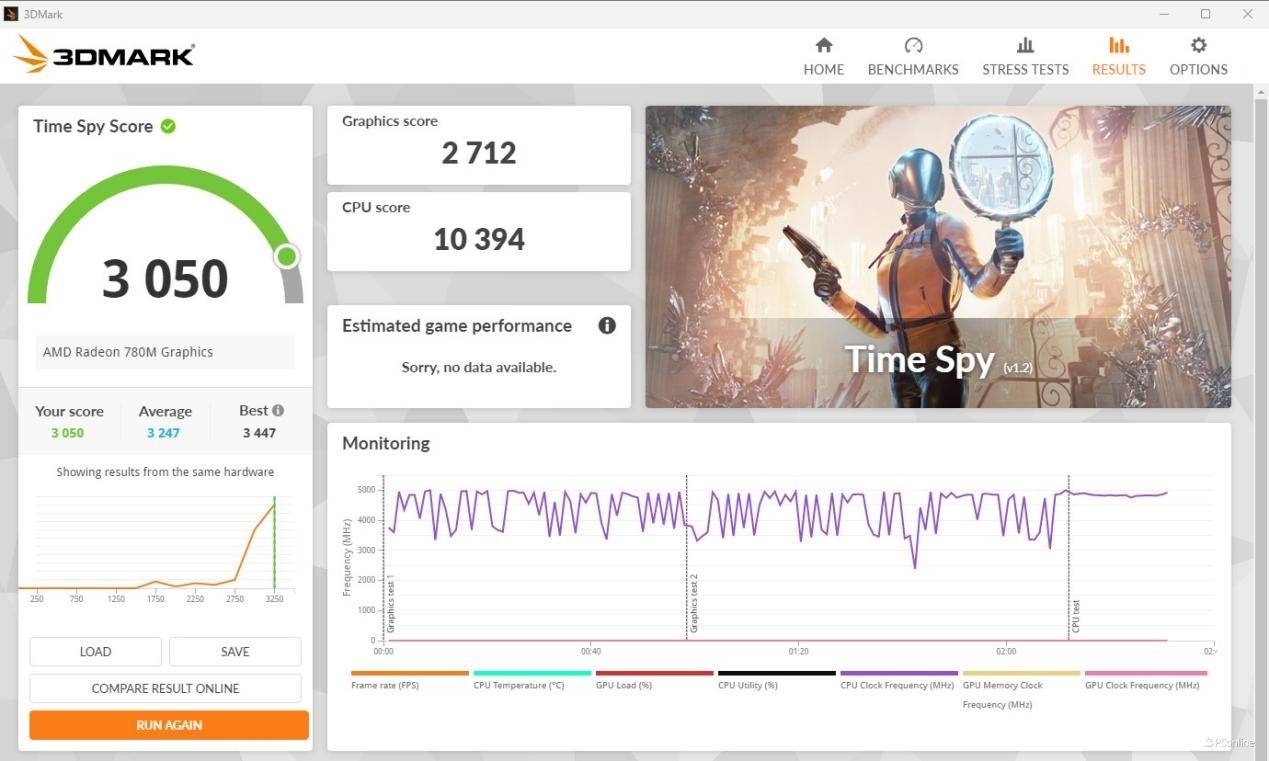Image resolution: width=1269 pixels, height=761 pixels.
Task: Switch to the STRESS TESTS tab label
Action: tap(1025, 70)
